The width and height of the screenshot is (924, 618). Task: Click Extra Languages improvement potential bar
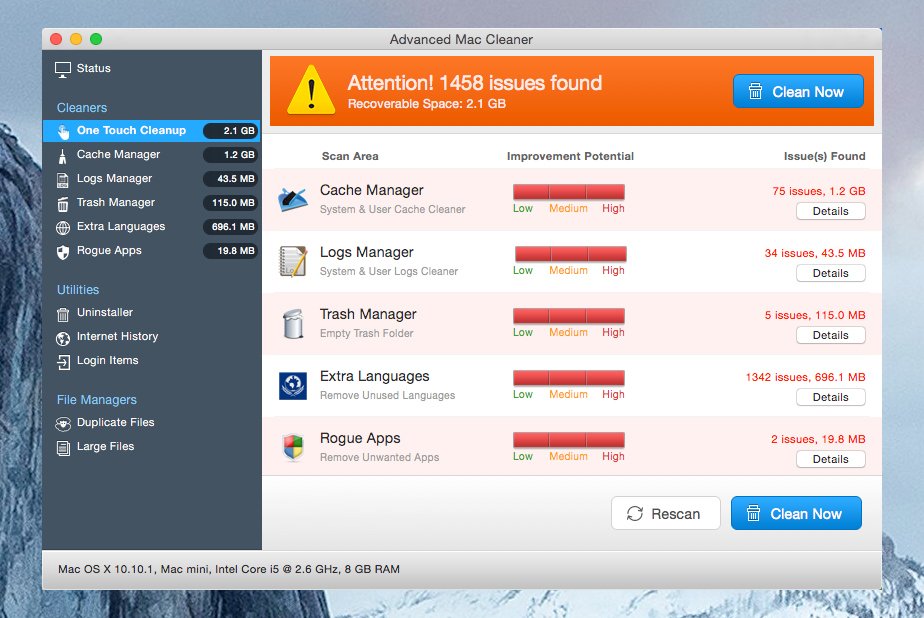[569, 378]
